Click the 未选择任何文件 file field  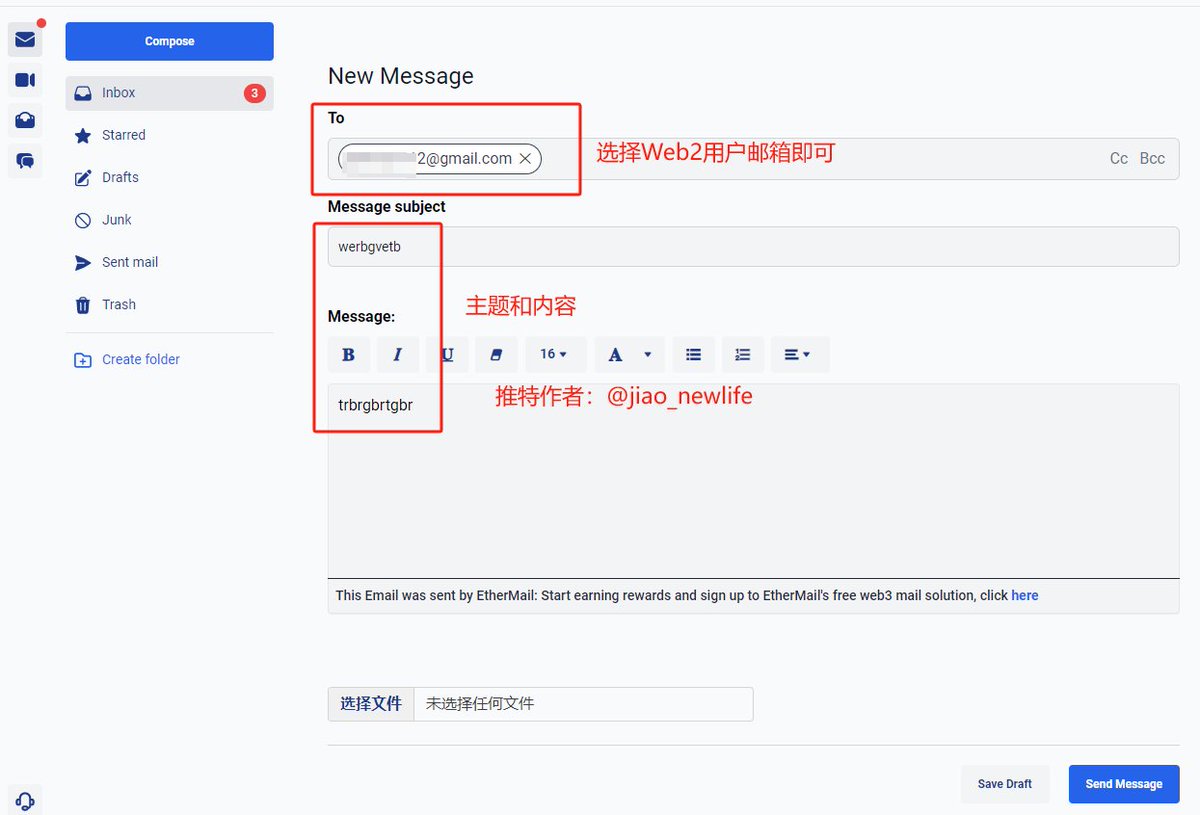[583, 704]
